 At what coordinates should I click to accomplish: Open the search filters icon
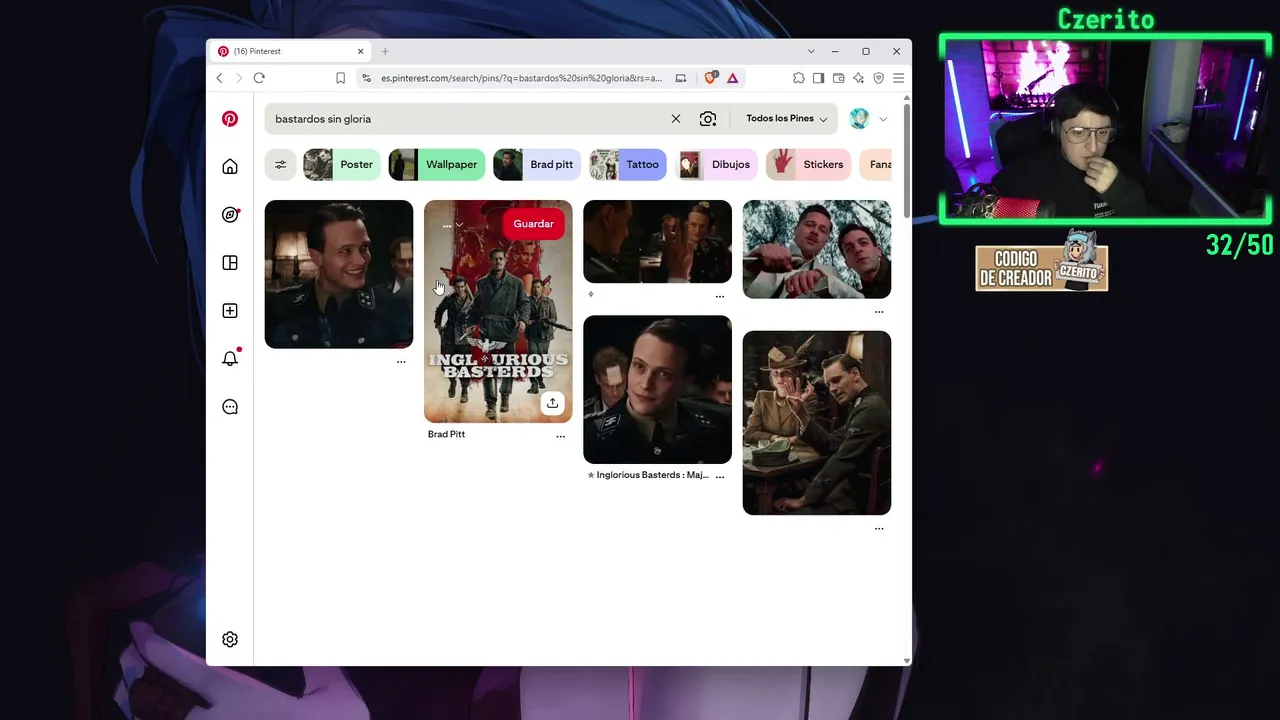tap(281, 165)
